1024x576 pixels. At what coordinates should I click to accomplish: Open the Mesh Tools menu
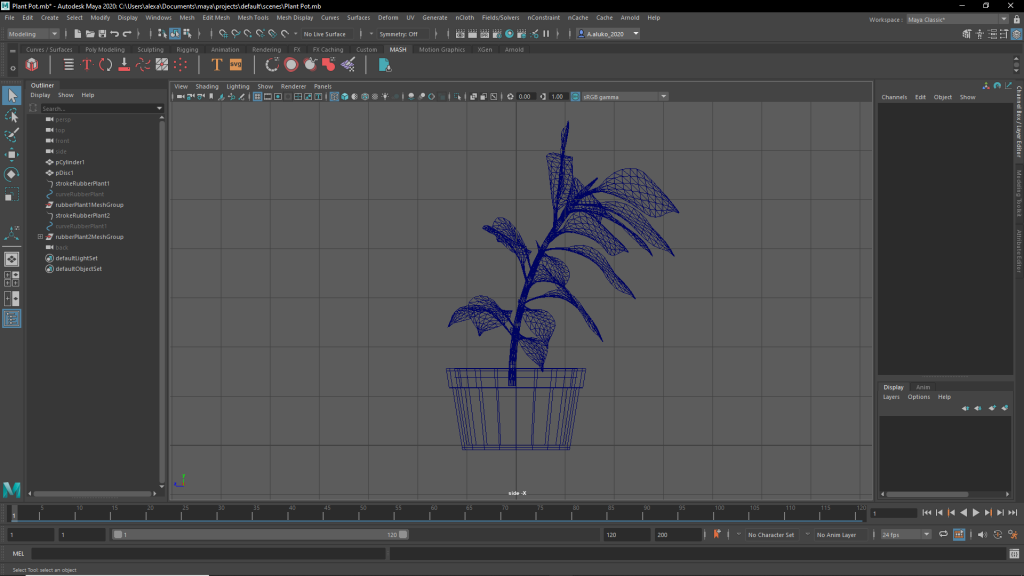pyautogui.click(x=252, y=18)
